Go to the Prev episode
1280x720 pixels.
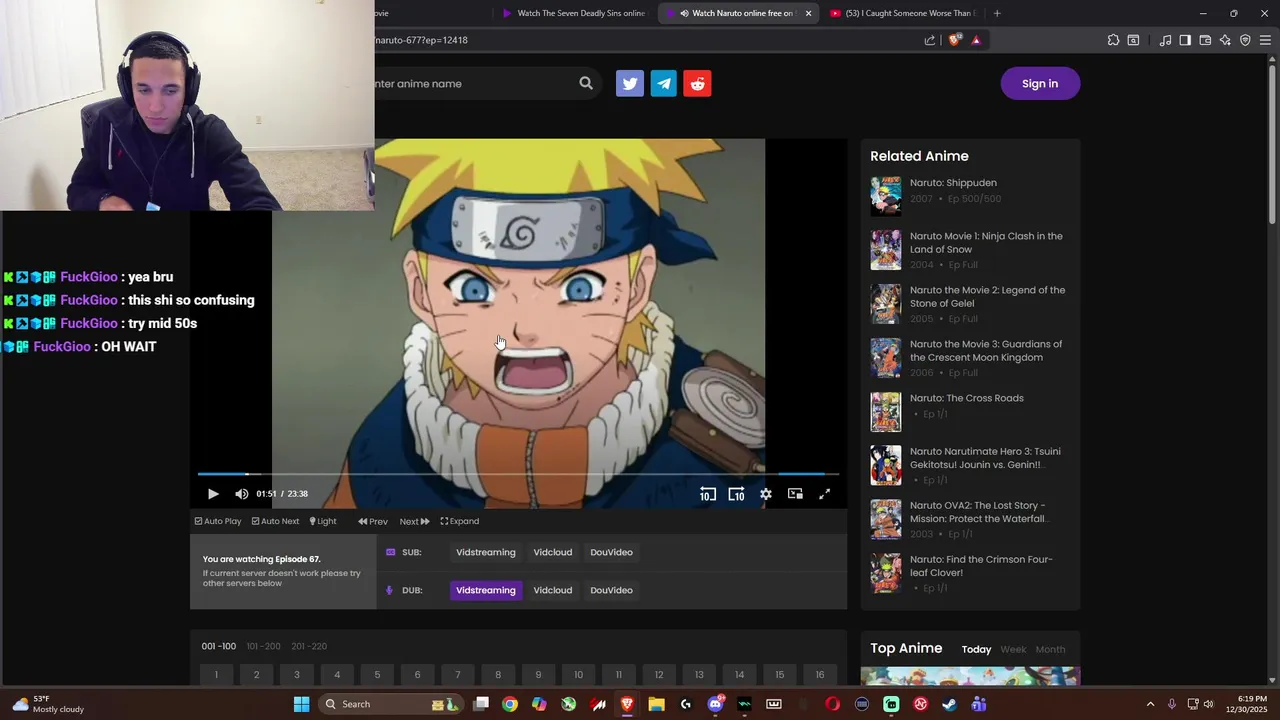[x=373, y=521]
